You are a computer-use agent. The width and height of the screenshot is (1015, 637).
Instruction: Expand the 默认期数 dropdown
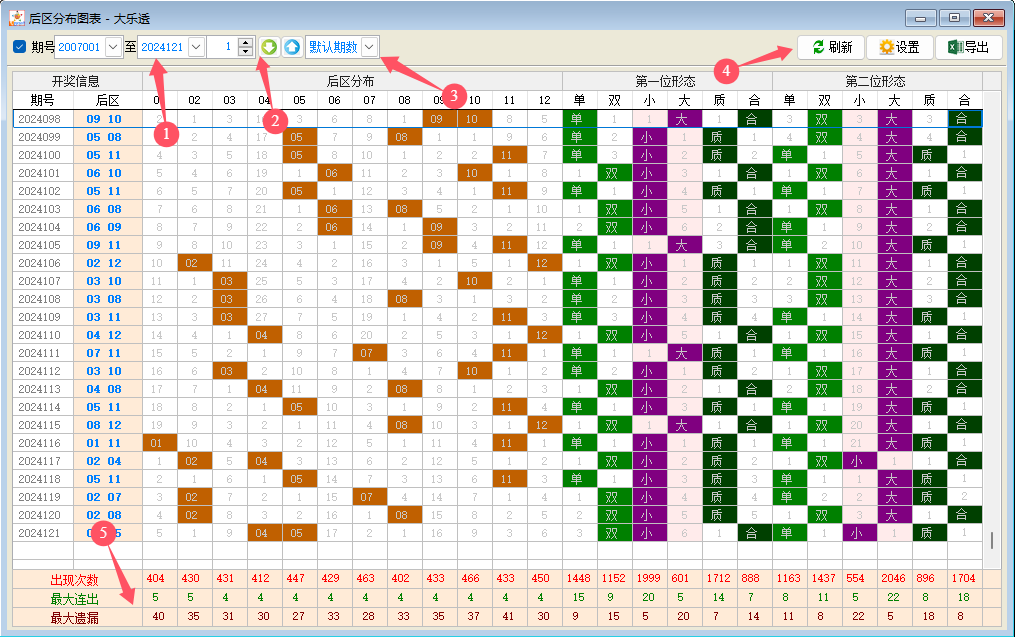(x=370, y=47)
